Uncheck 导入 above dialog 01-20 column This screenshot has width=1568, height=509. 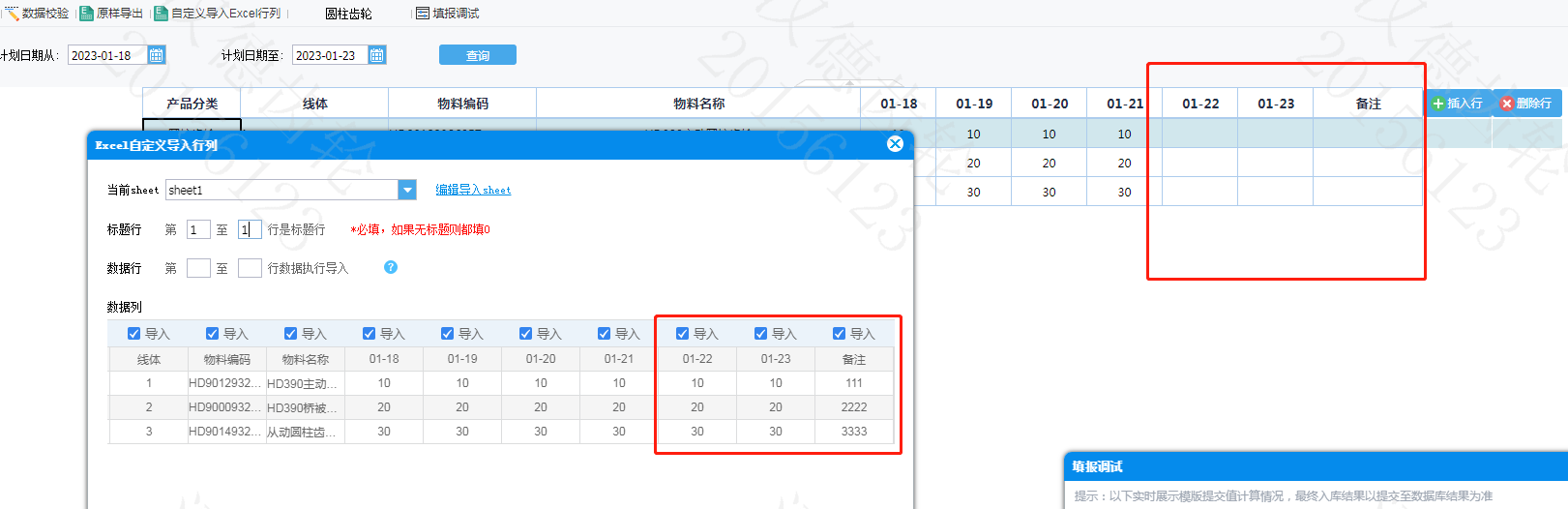point(525,334)
